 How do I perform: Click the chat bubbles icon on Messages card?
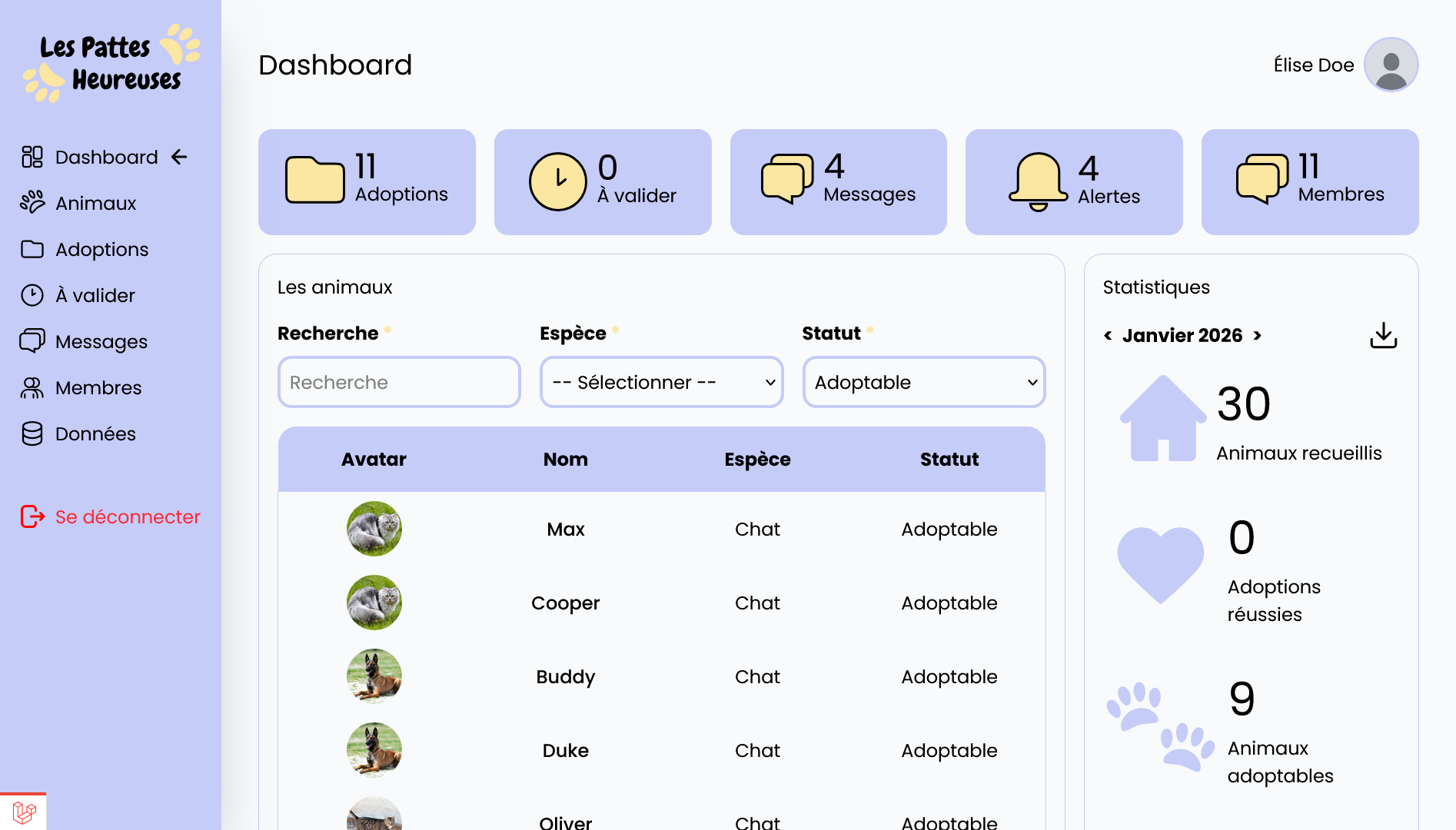point(787,179)
